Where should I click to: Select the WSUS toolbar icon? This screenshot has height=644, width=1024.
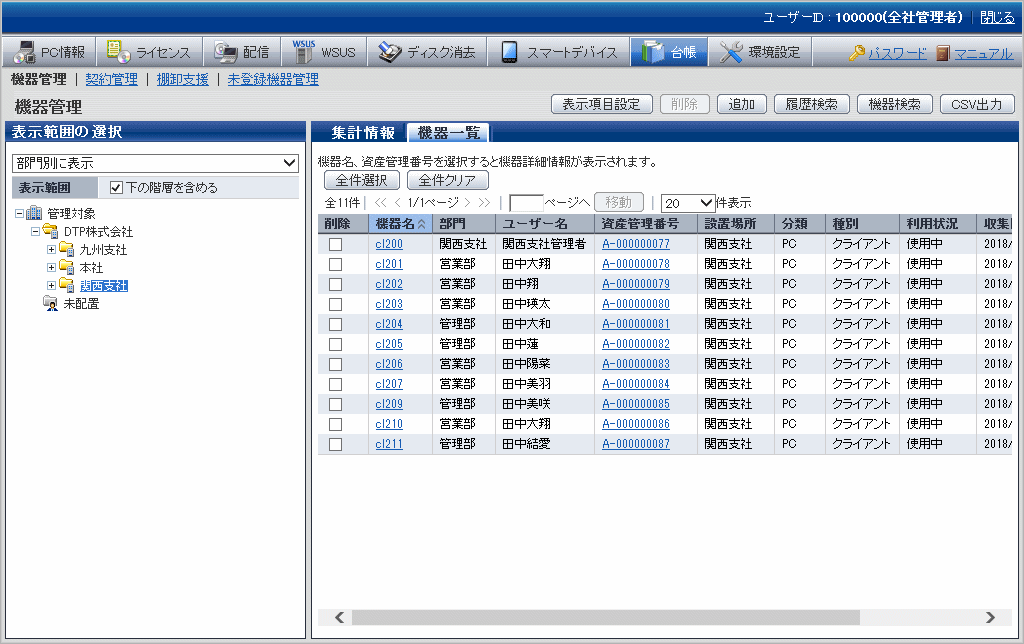click(x=304, y=52)
